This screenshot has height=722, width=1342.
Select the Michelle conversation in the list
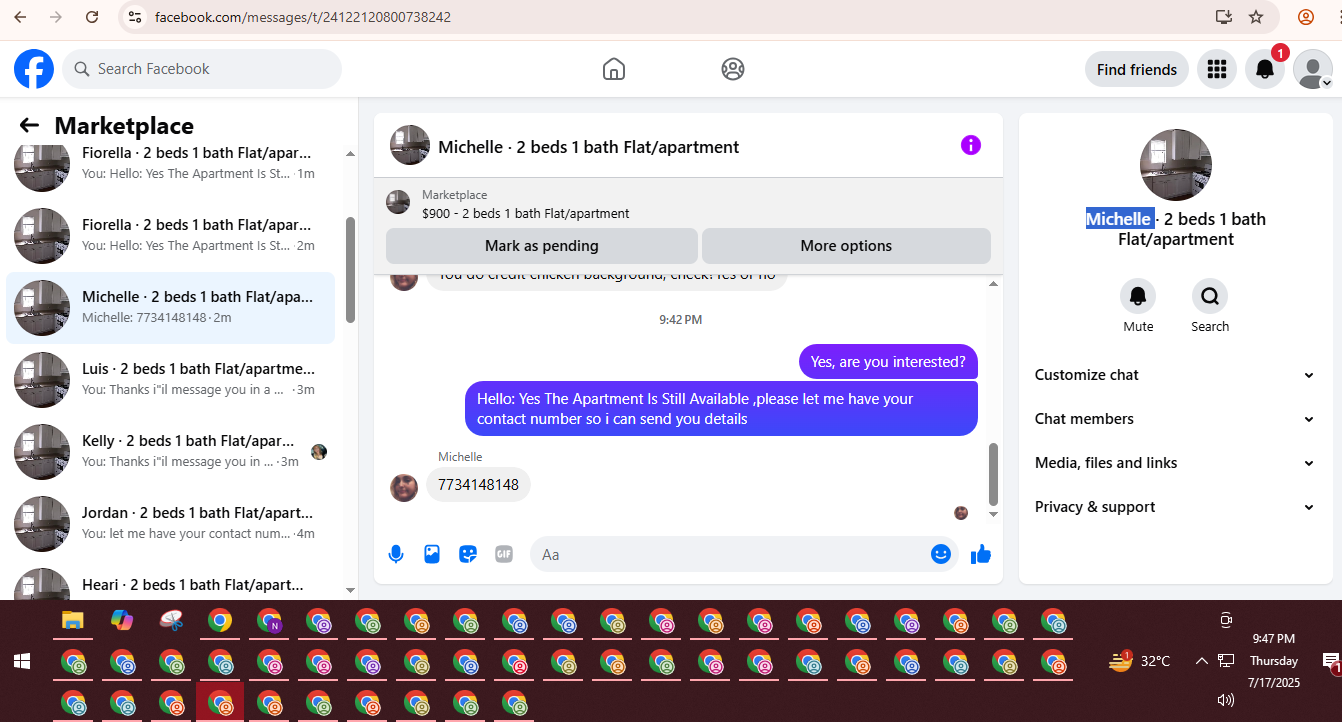170,308
